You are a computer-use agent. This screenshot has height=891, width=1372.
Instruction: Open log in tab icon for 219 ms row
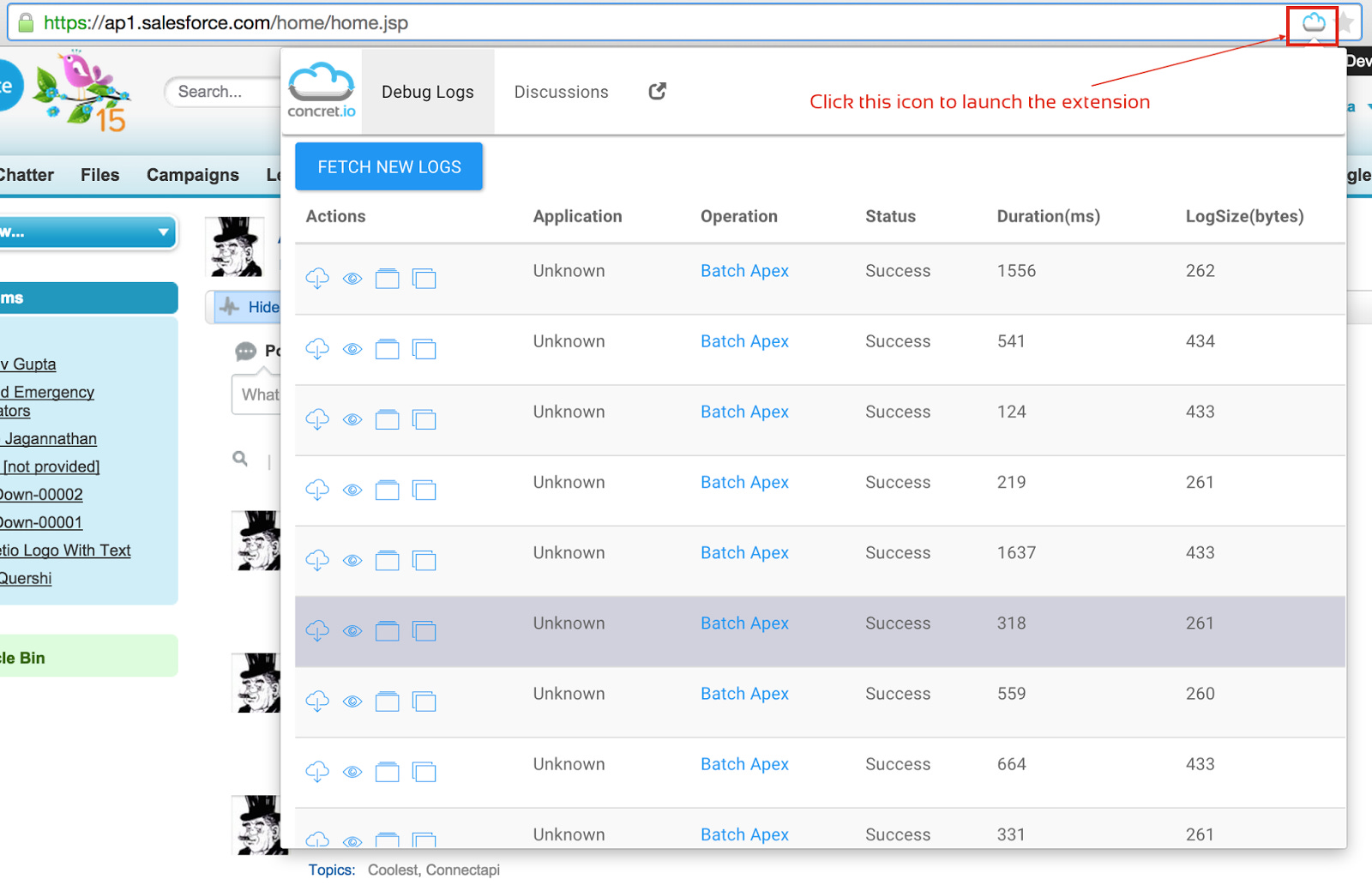tap(388, 490)
